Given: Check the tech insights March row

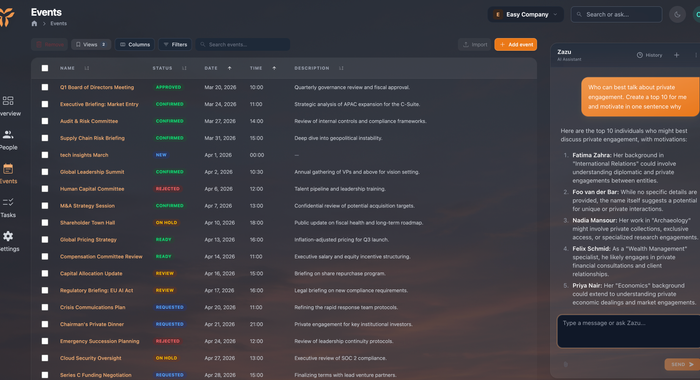Looking at the screenshot, I should click(x=45, y=155).
